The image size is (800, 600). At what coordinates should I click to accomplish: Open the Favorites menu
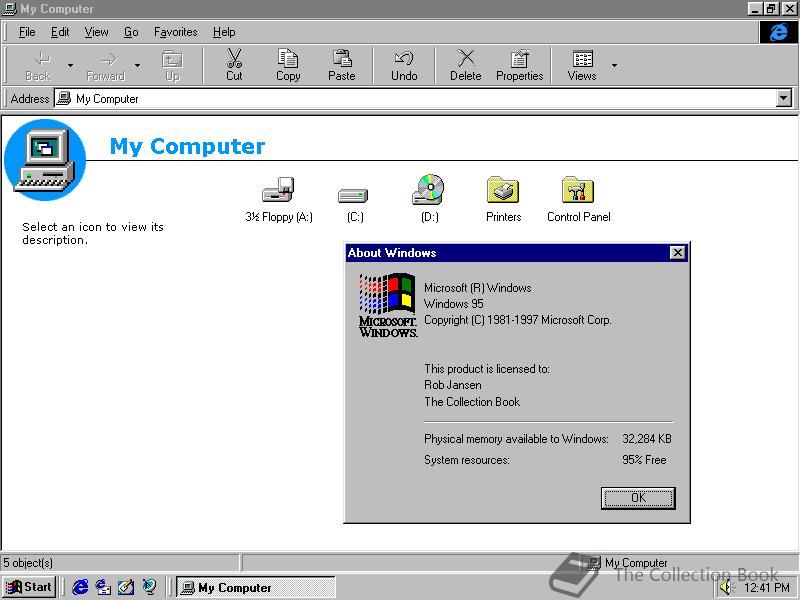176,32
